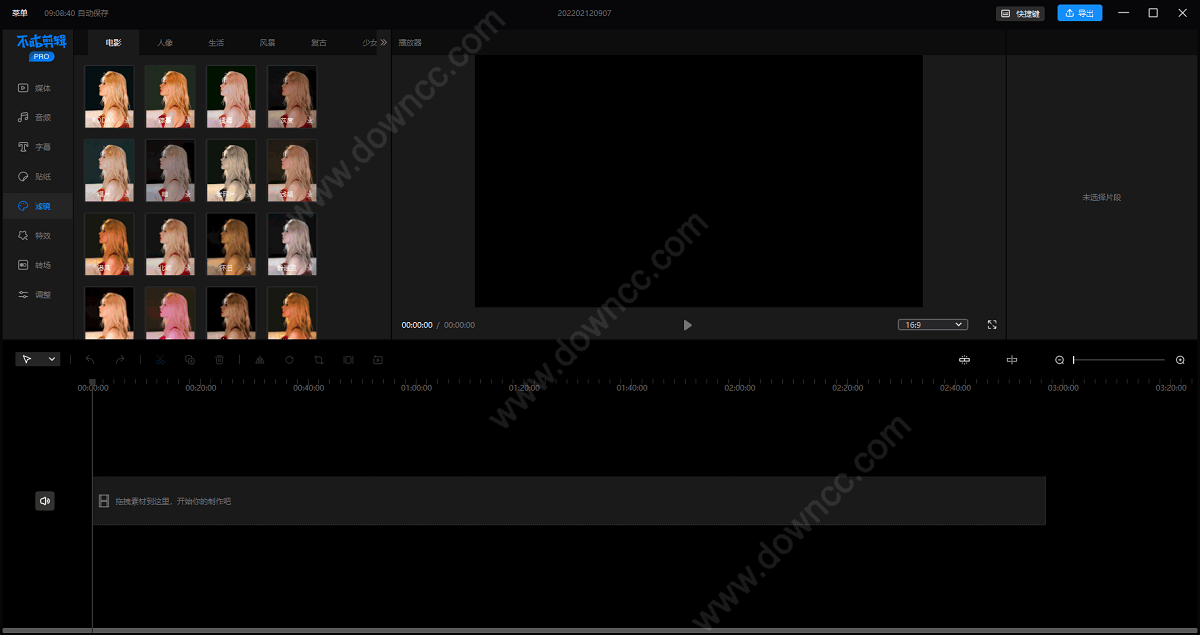Expand more filter categories with double chevron
1200x635 pixels.
383,43
